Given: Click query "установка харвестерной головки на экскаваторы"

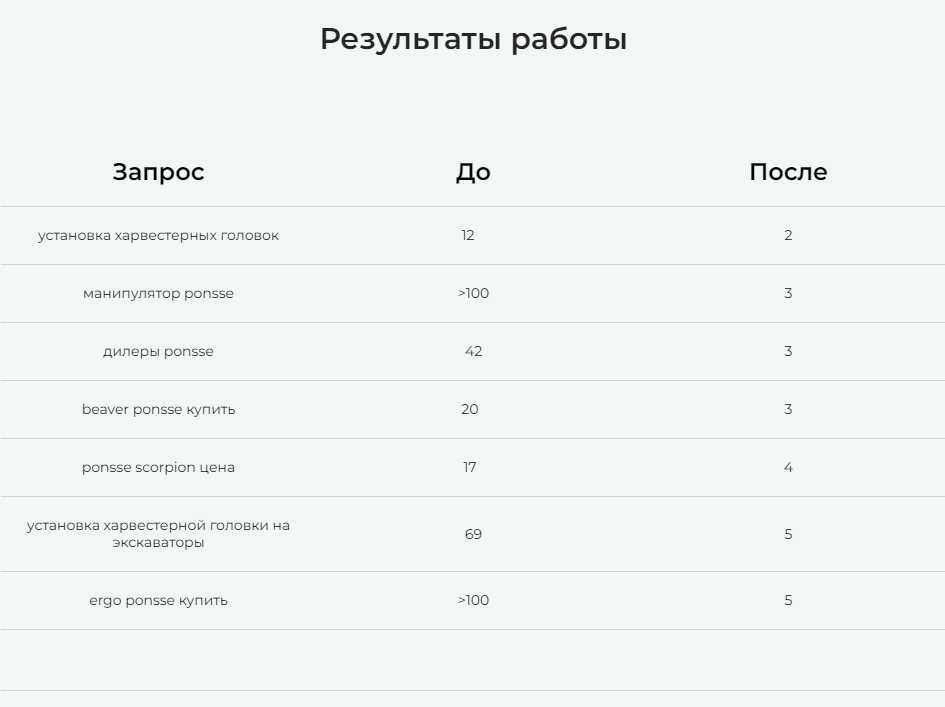Looking at the screenshot, I should pos(158,534).
